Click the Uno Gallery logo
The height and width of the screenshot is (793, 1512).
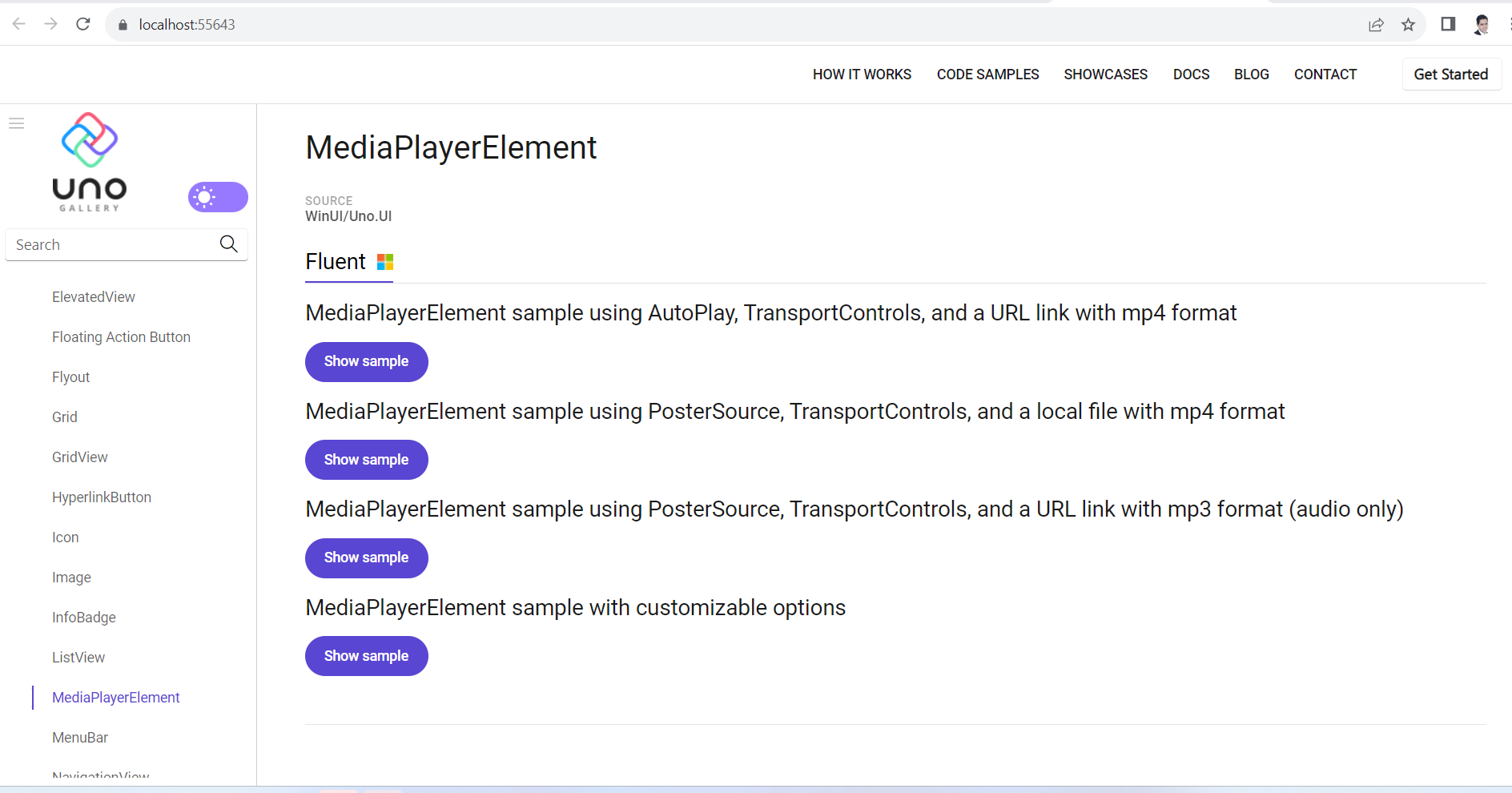[x=90, y=162]
